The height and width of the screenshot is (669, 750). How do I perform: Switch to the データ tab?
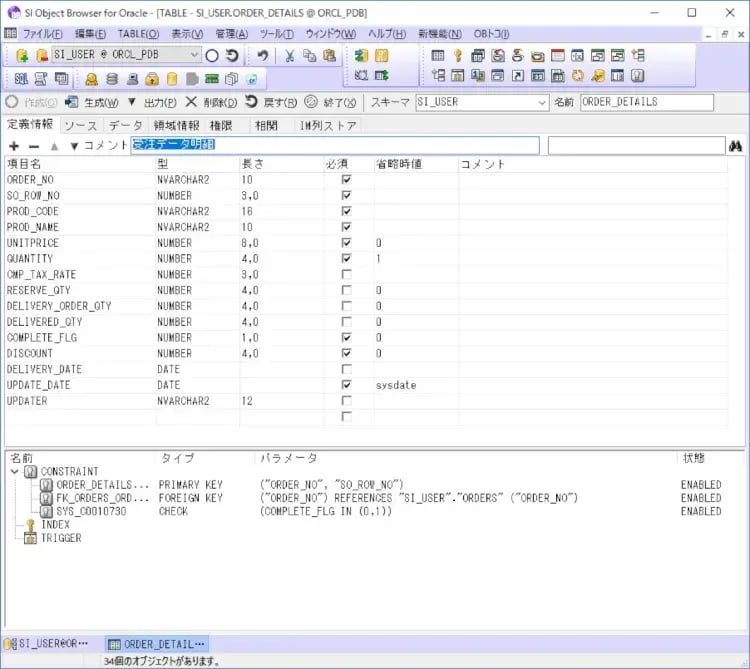[x=125, y=125]
